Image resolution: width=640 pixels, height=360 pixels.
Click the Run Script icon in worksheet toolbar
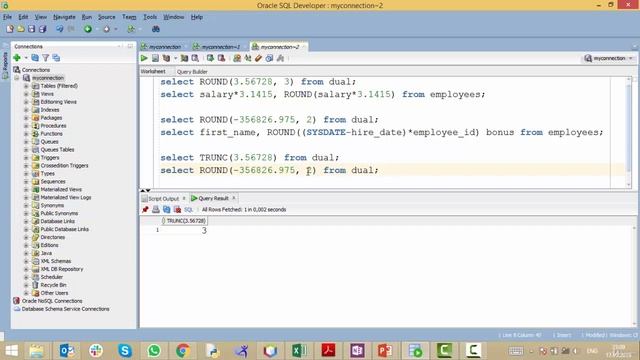pyautogui.click(x=156, y=58)
